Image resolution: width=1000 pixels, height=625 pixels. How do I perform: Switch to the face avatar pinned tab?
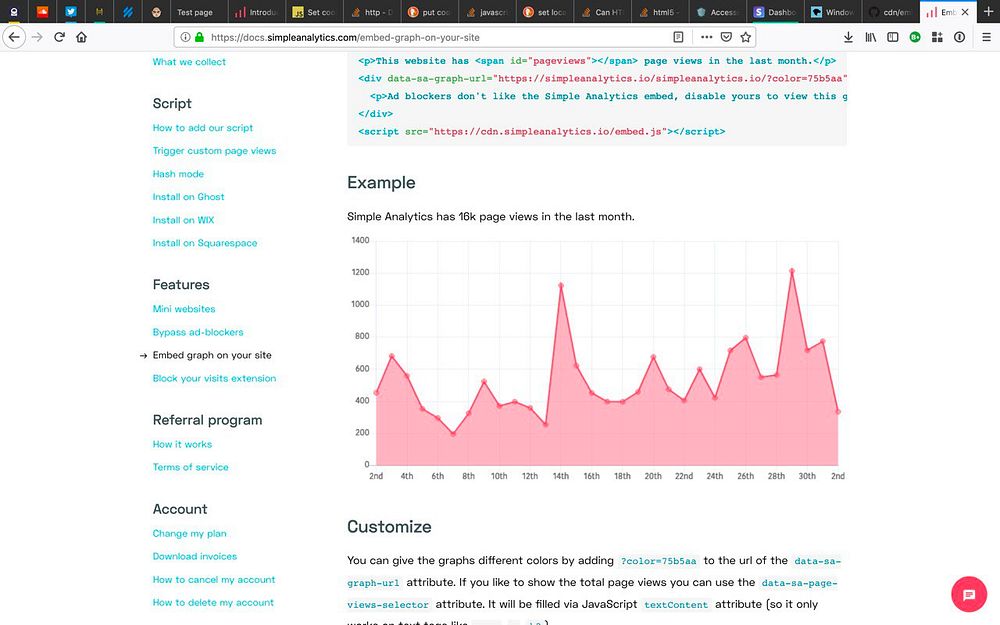point(156,11)
